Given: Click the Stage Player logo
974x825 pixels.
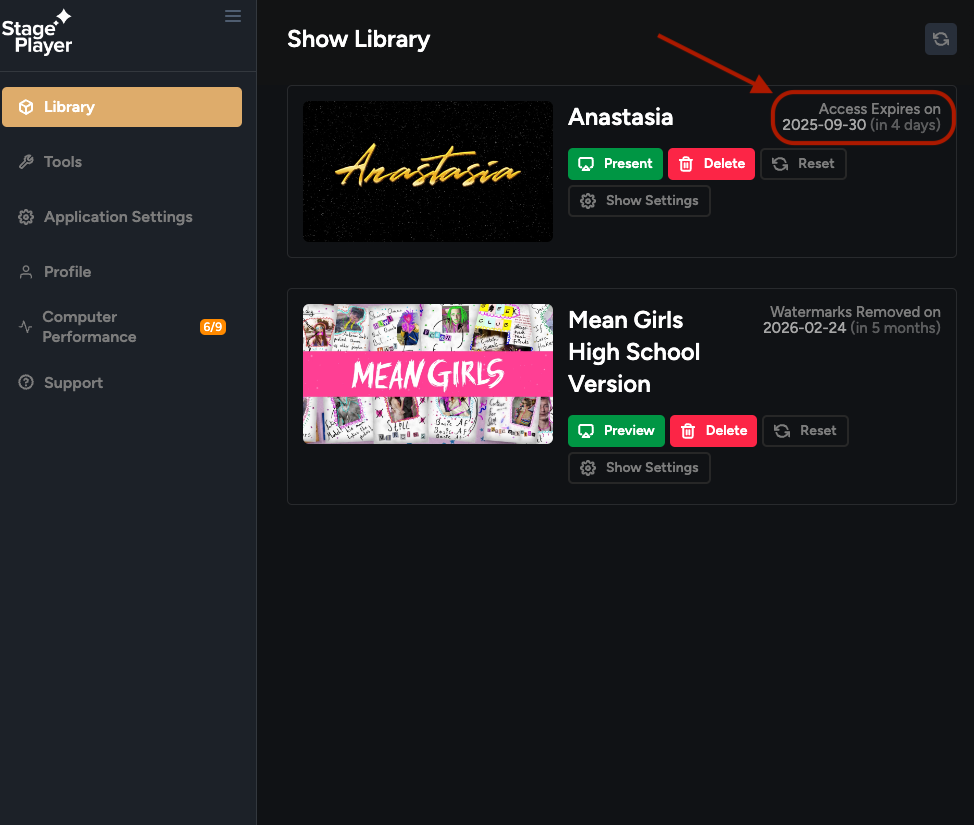Looking at the screenshot, I should [x=37, y=33].
